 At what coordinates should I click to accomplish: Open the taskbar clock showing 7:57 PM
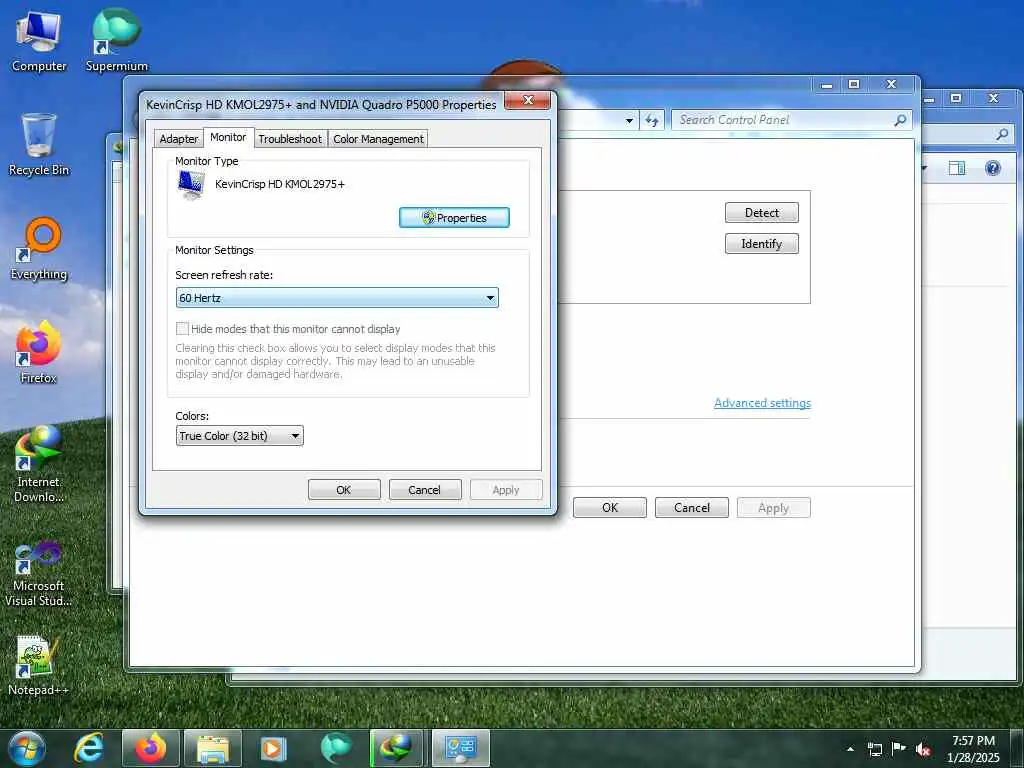point(973,749)
